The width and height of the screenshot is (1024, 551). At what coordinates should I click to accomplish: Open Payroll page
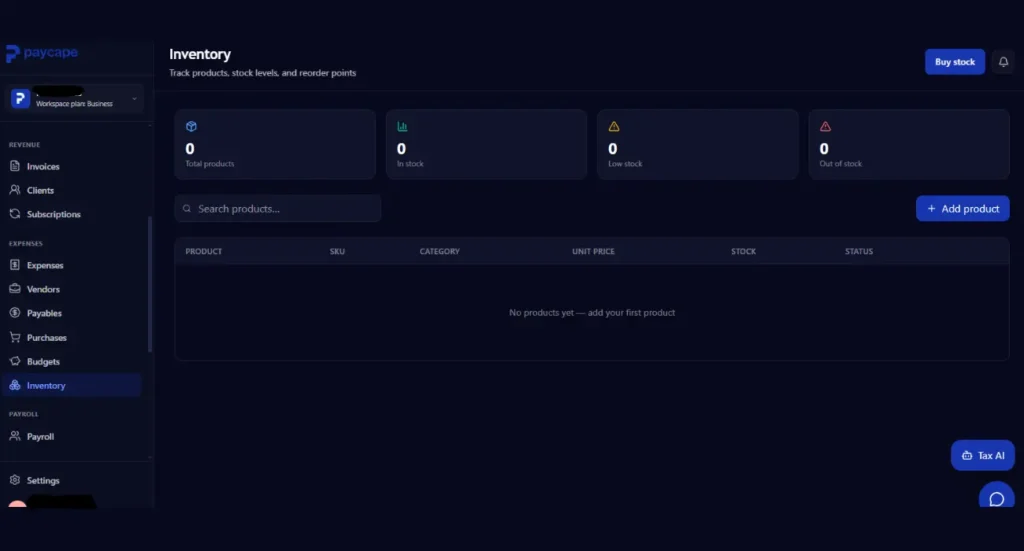click(40, 437)
